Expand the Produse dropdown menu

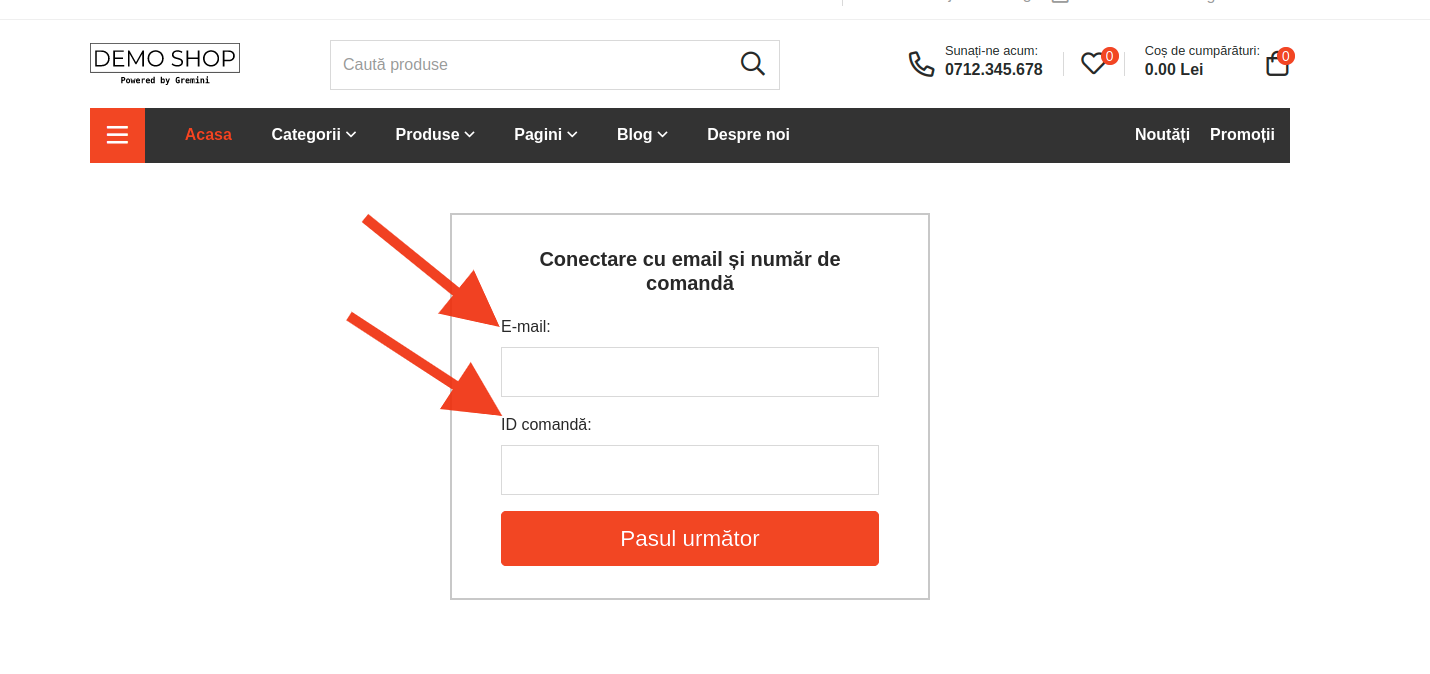tap(435, 135)
